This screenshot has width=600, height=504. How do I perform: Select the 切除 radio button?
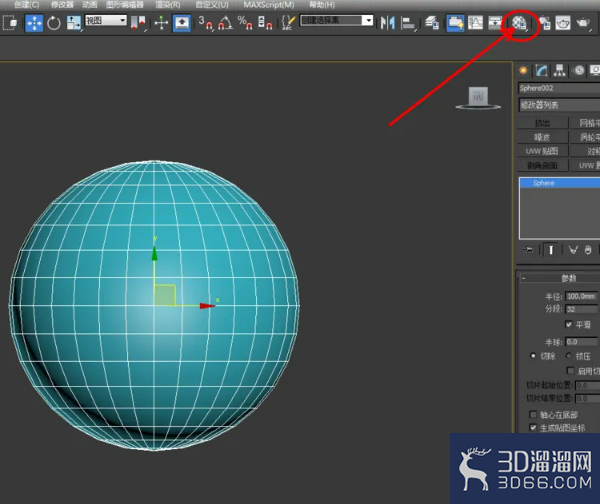(533, 356)
